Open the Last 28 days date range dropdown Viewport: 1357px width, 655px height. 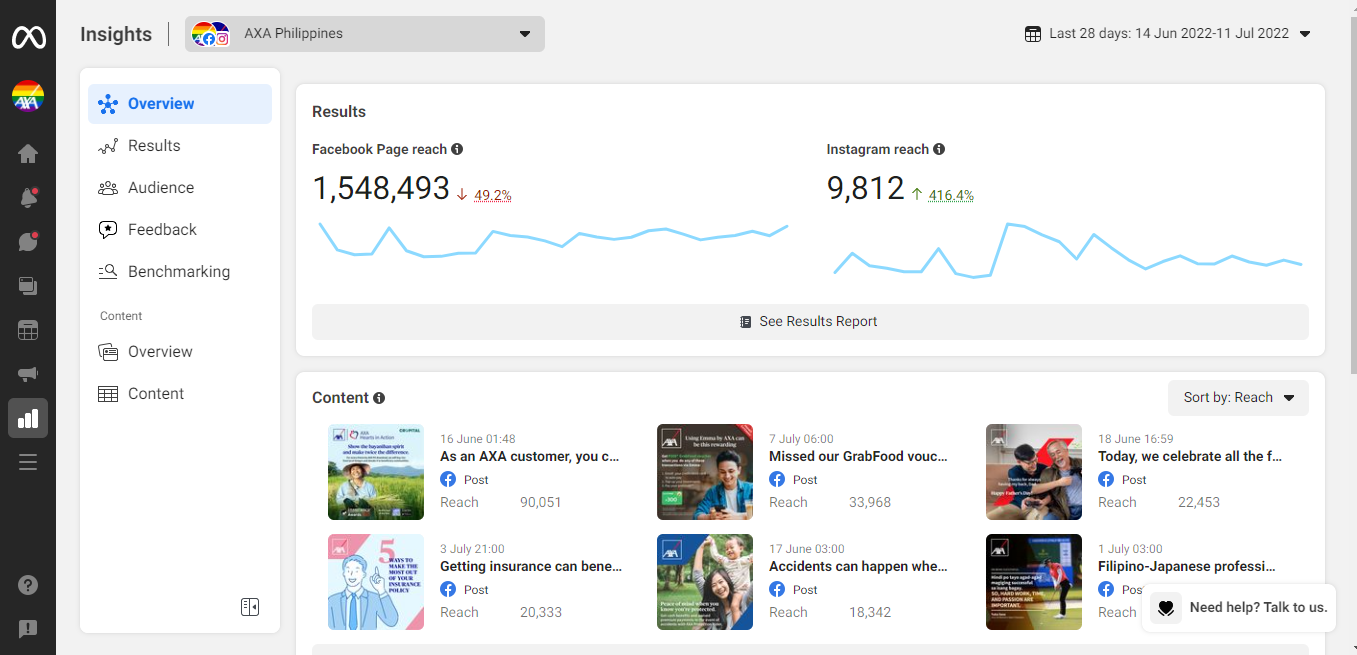[x=1168, y=34]
